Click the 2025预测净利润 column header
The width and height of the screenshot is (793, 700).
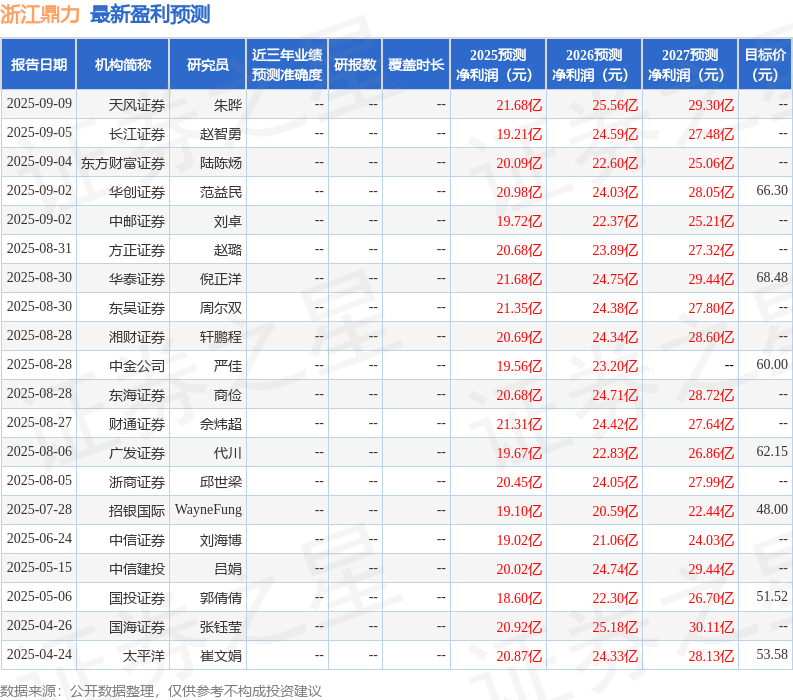[x=498, y=65]
